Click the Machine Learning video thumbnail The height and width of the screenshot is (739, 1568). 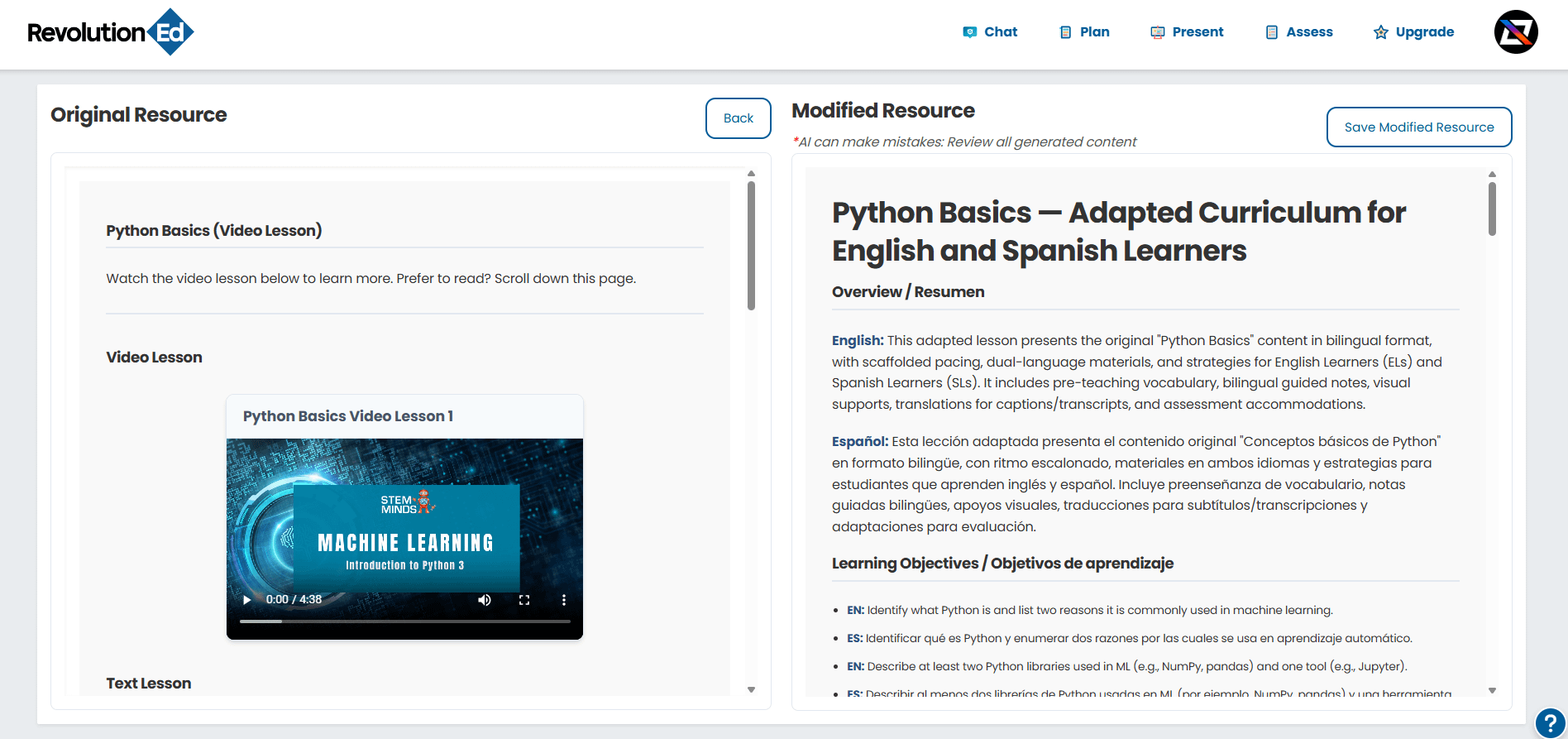(x=404, y=530)
